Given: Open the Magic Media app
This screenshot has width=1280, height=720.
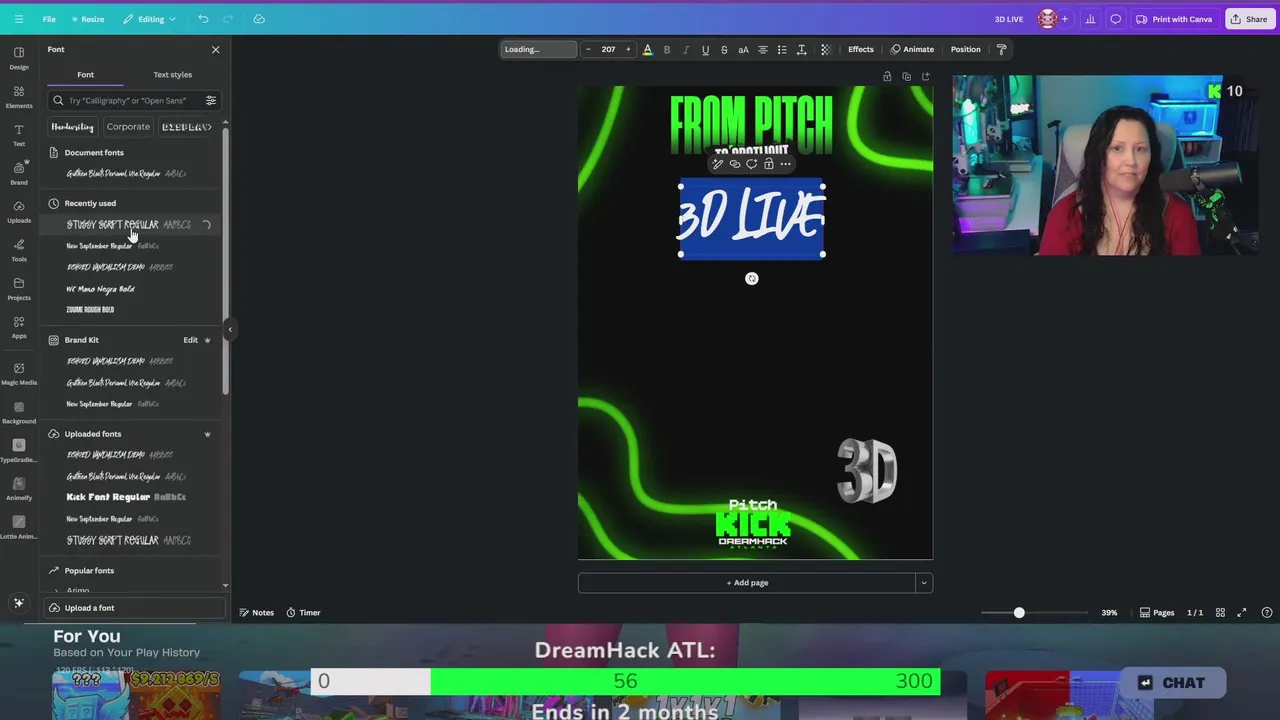Looking at the screenshot, I should [x=19, y=373].
